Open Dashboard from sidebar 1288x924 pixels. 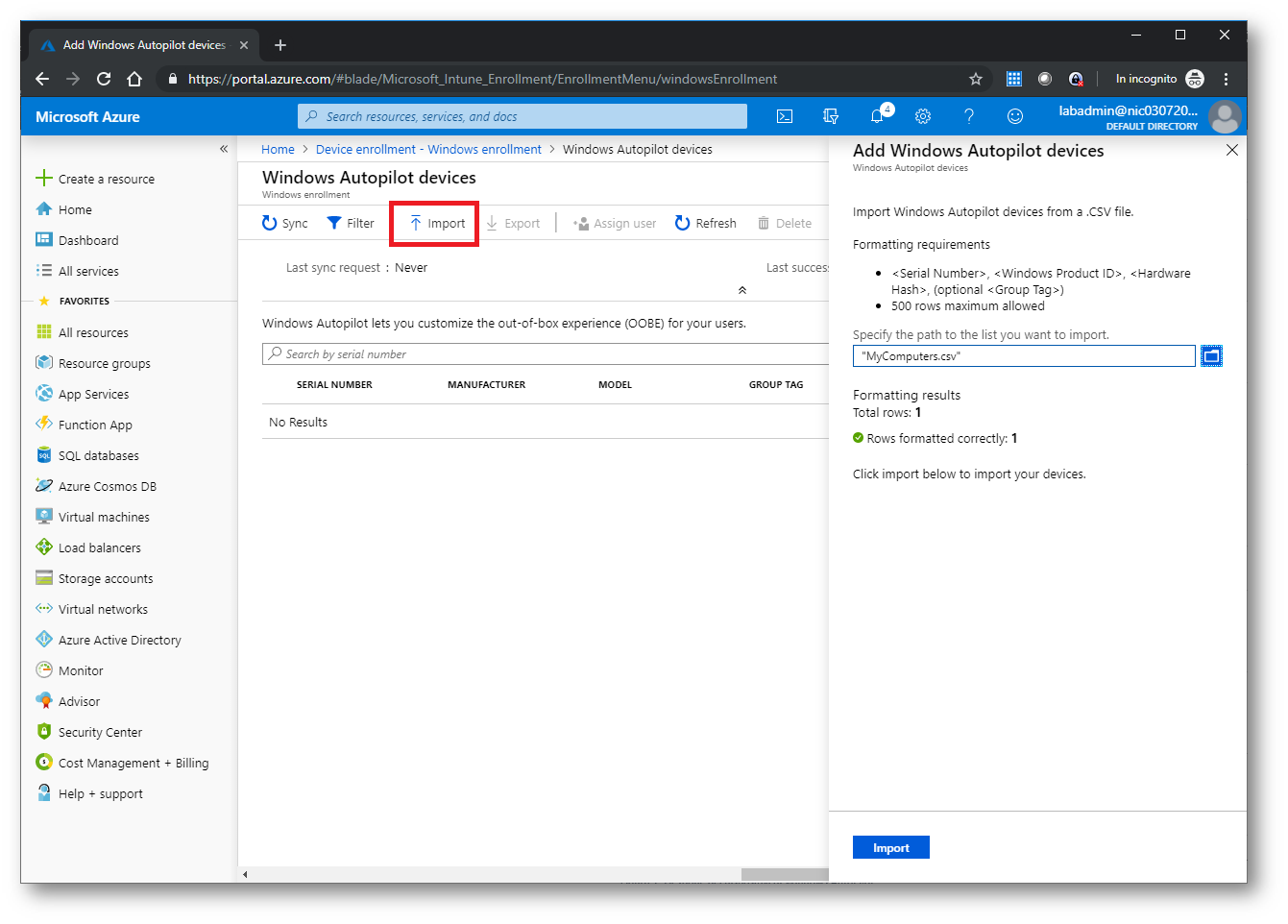[x=78, y=240]
